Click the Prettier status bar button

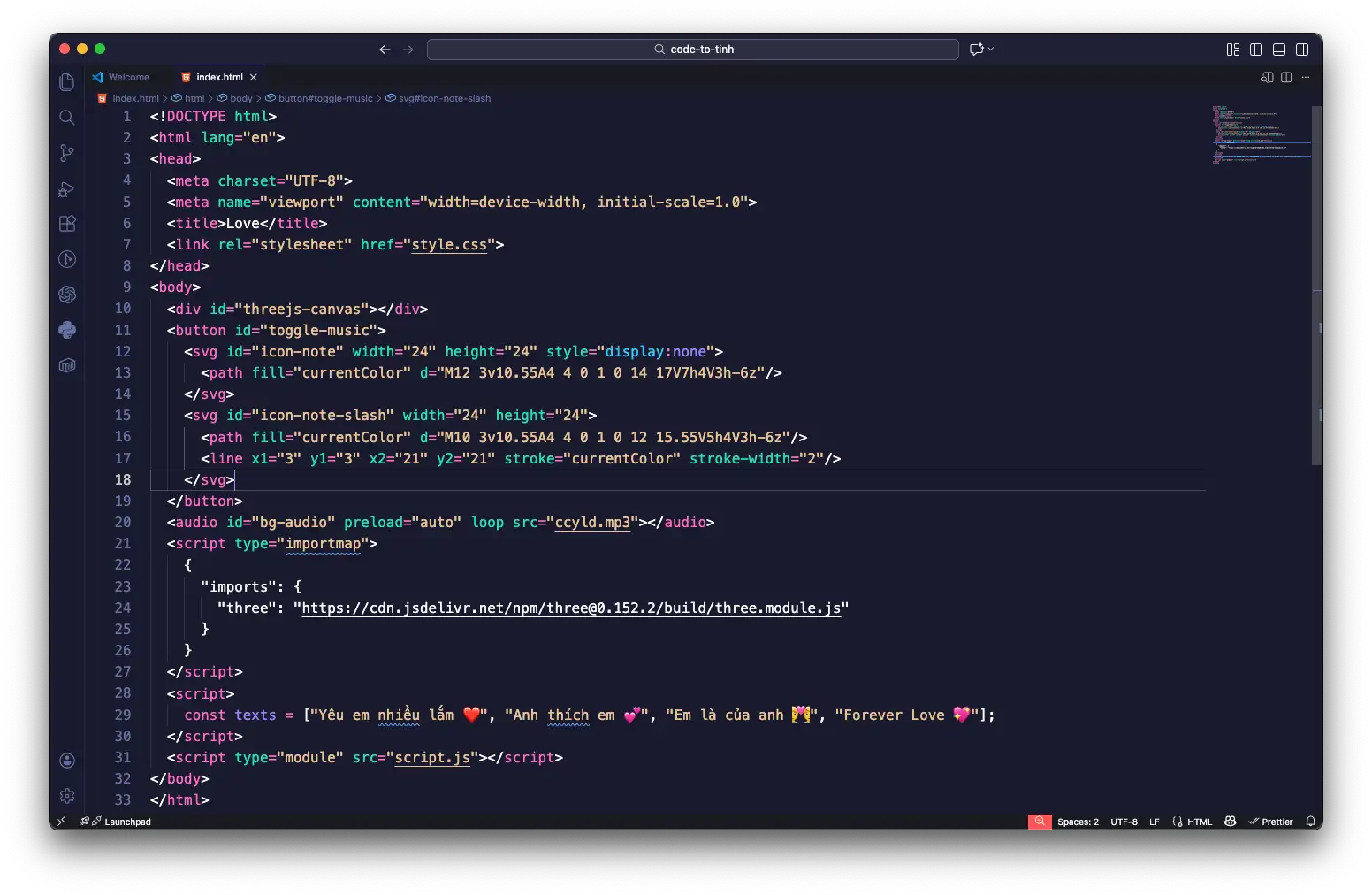(1270, 822)
